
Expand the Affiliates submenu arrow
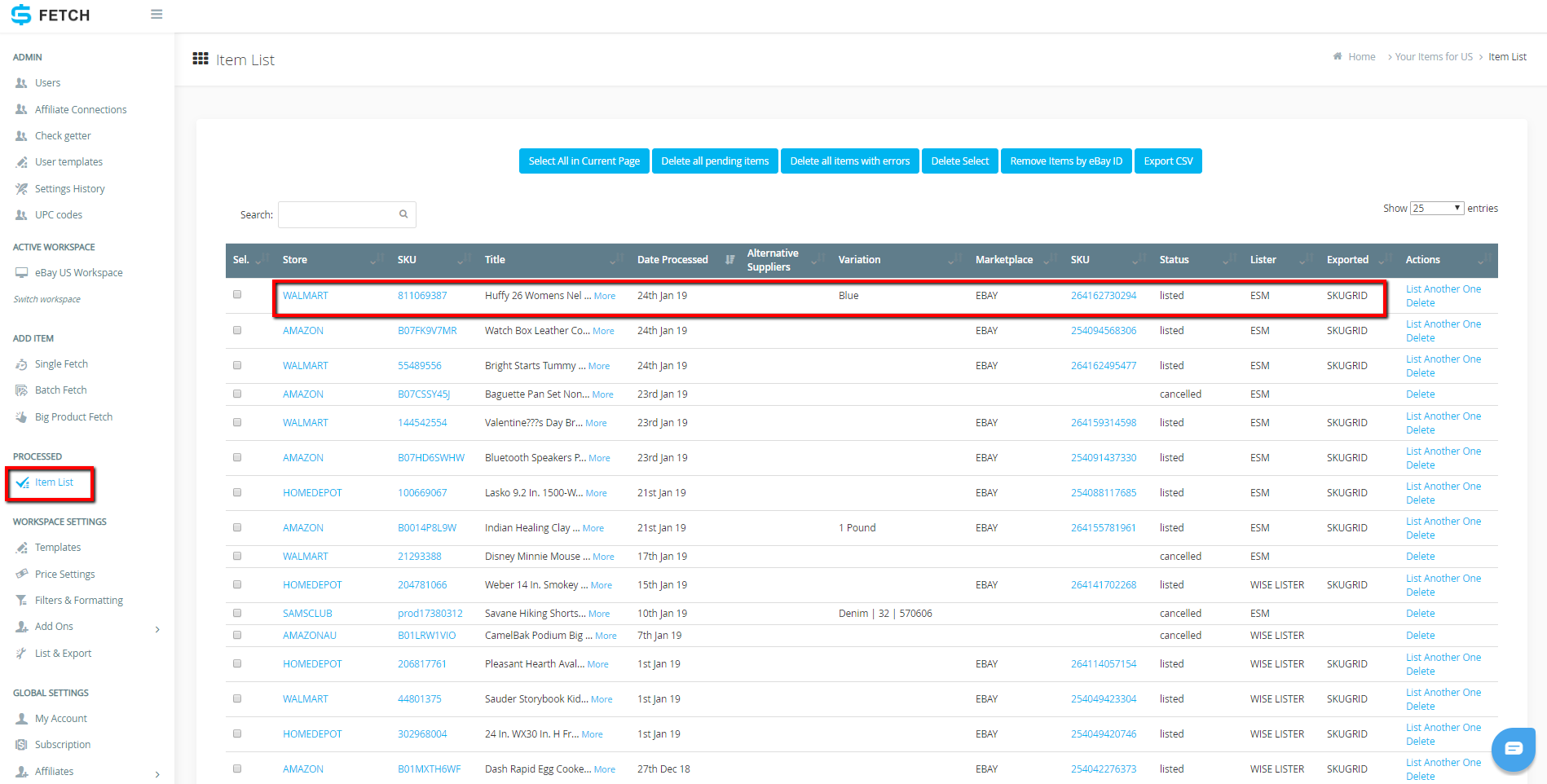[157, 774]
